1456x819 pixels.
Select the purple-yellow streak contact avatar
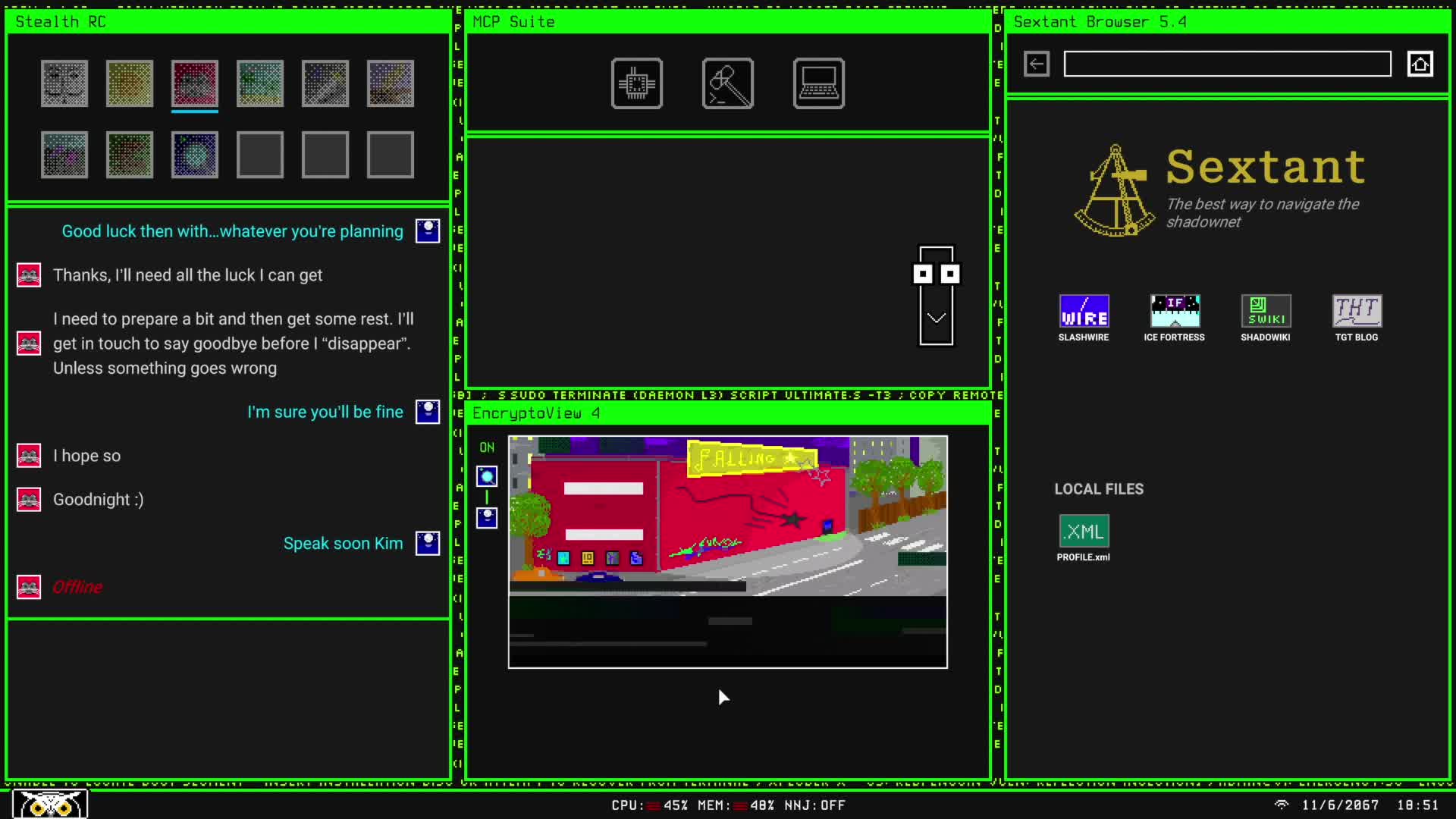pos(391,83)
